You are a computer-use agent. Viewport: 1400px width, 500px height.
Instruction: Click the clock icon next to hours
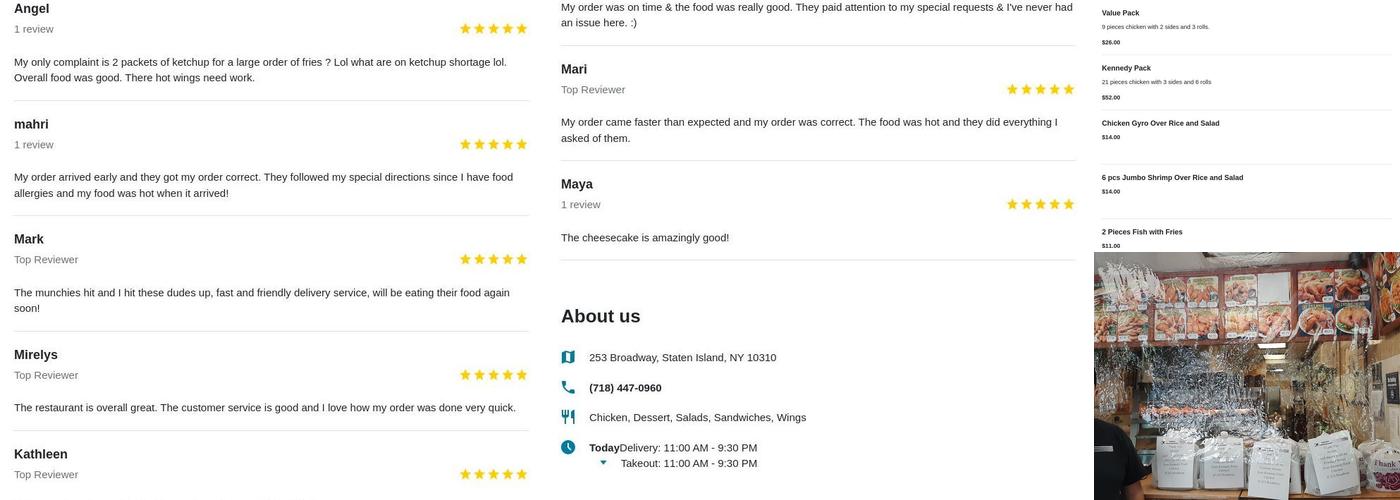(568, 447)
